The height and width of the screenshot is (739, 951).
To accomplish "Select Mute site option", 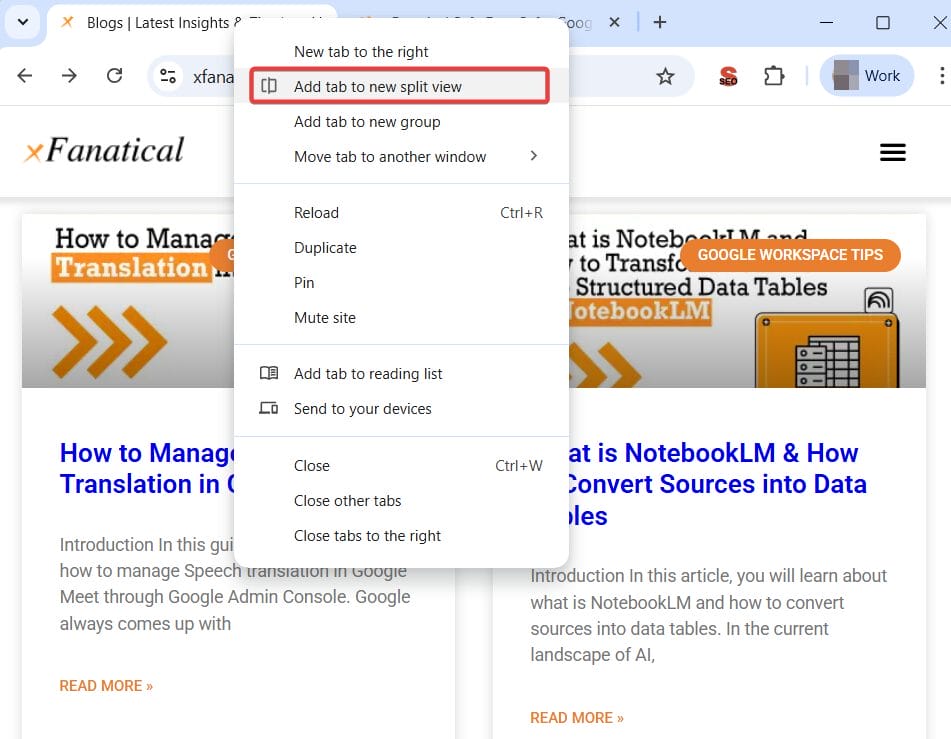I will tap(324, 317).
